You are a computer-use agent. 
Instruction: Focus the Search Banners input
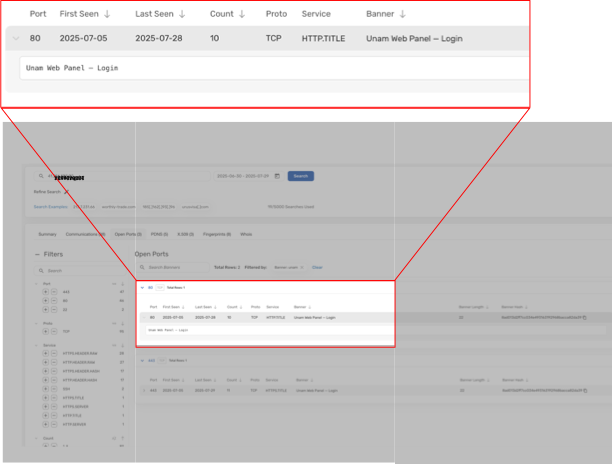click(x=174, y=267)
